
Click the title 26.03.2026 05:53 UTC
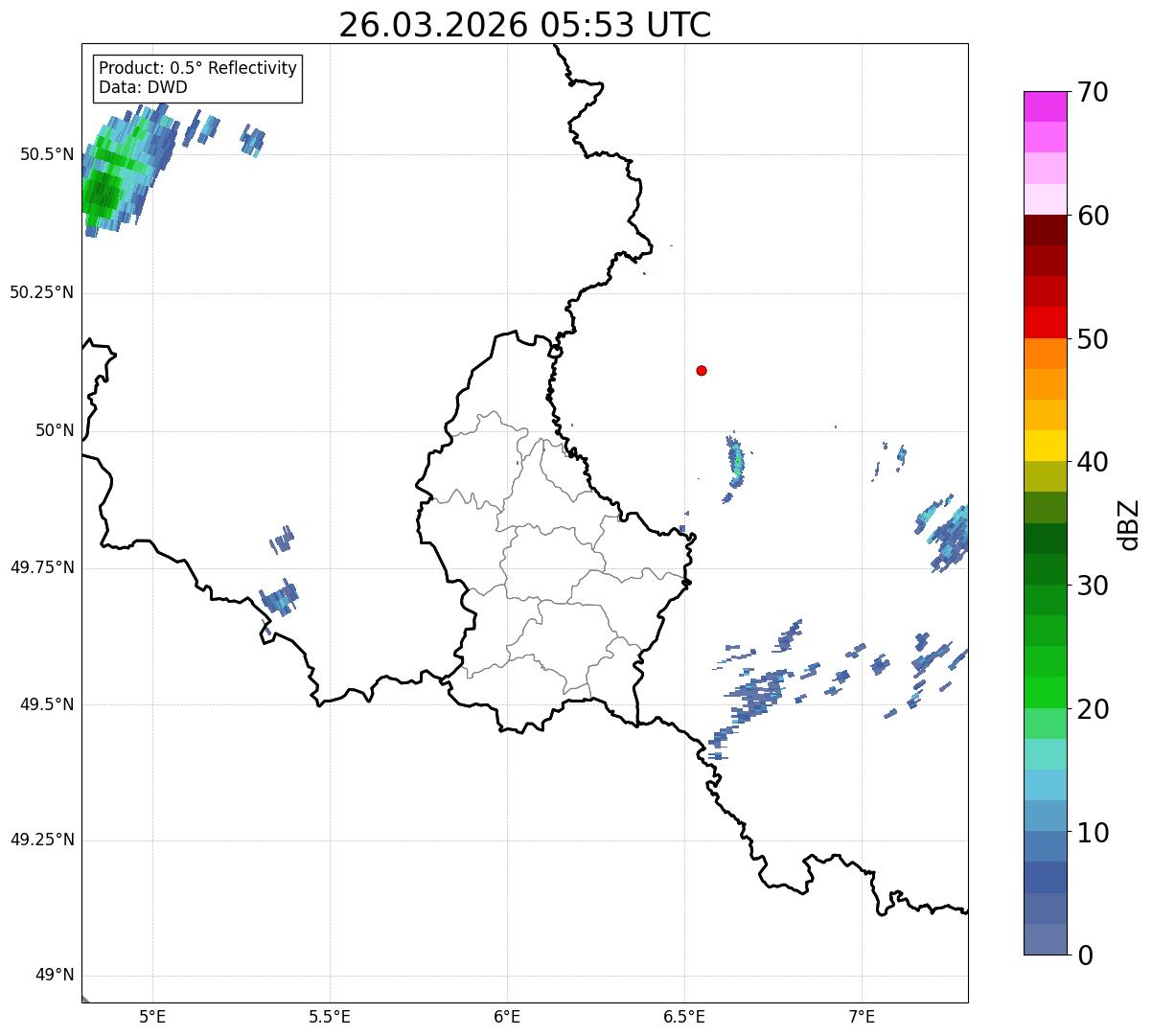[525, 25]
